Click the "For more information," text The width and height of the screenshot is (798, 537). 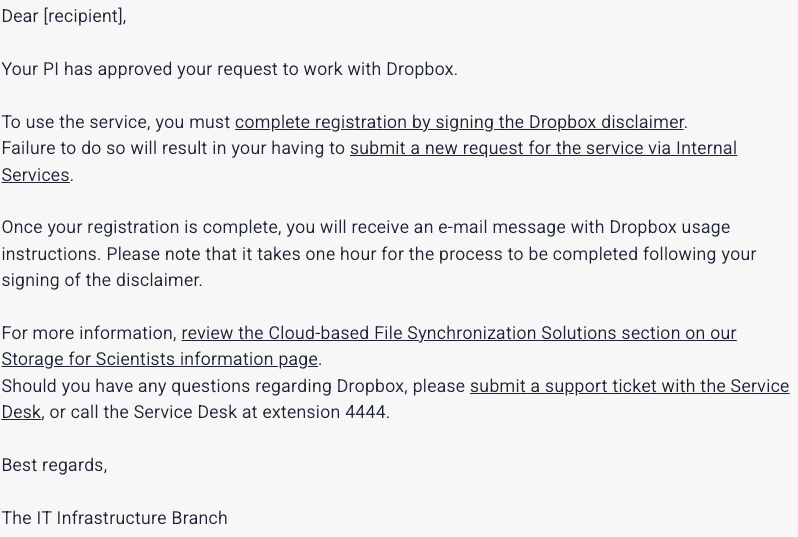[88, 333]
